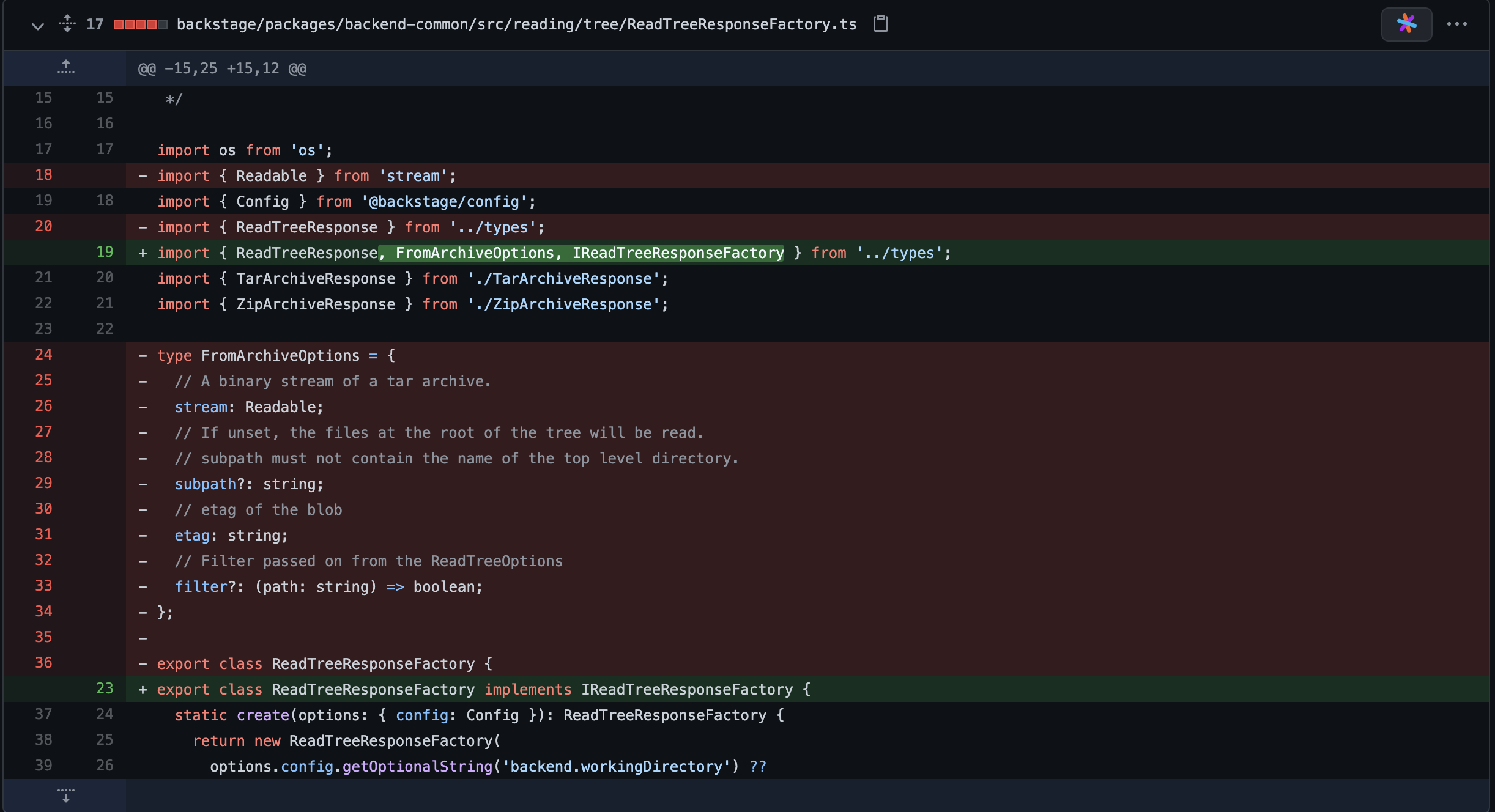The image size is (1495, 812).
Task: Click the changed-lines count badge showing 17
Action: tap(95, 24)
